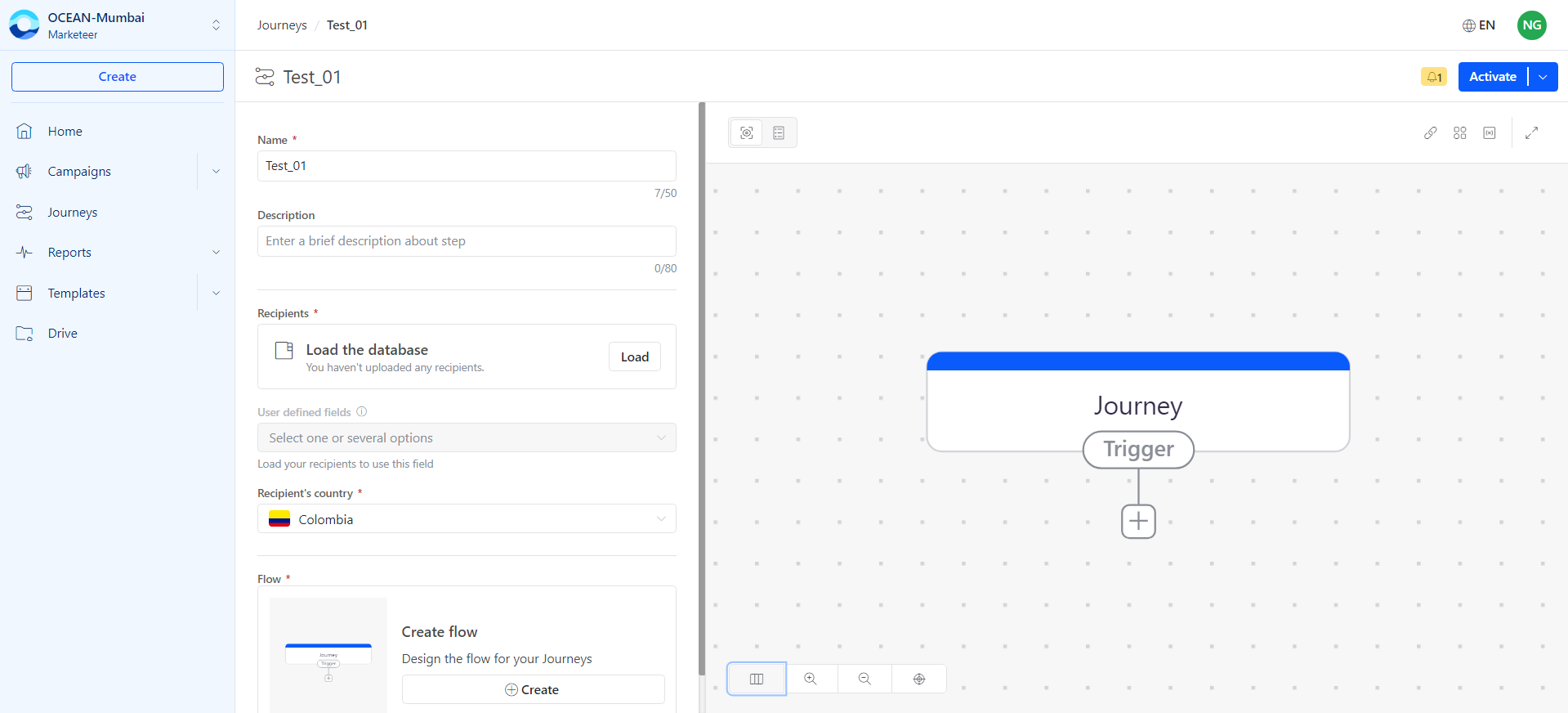Screen dimensions: 1568x713
Task: Open Reports in the sidebar
Action: pos(69,252)
